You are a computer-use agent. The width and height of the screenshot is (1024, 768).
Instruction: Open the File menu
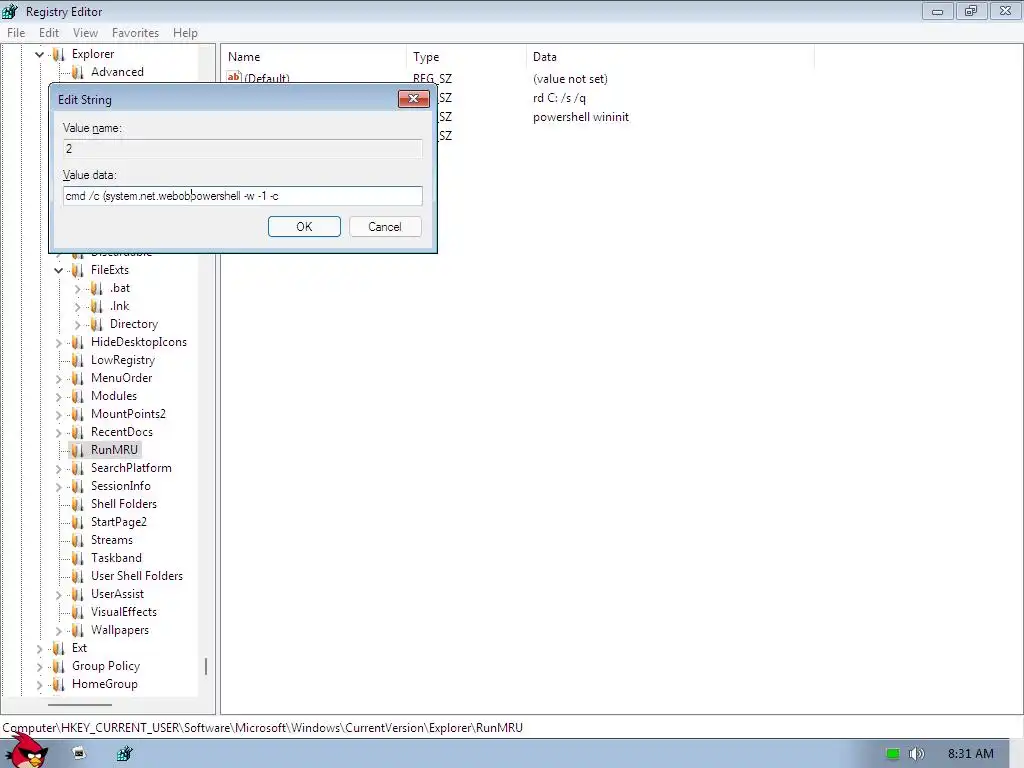(16, 33)
